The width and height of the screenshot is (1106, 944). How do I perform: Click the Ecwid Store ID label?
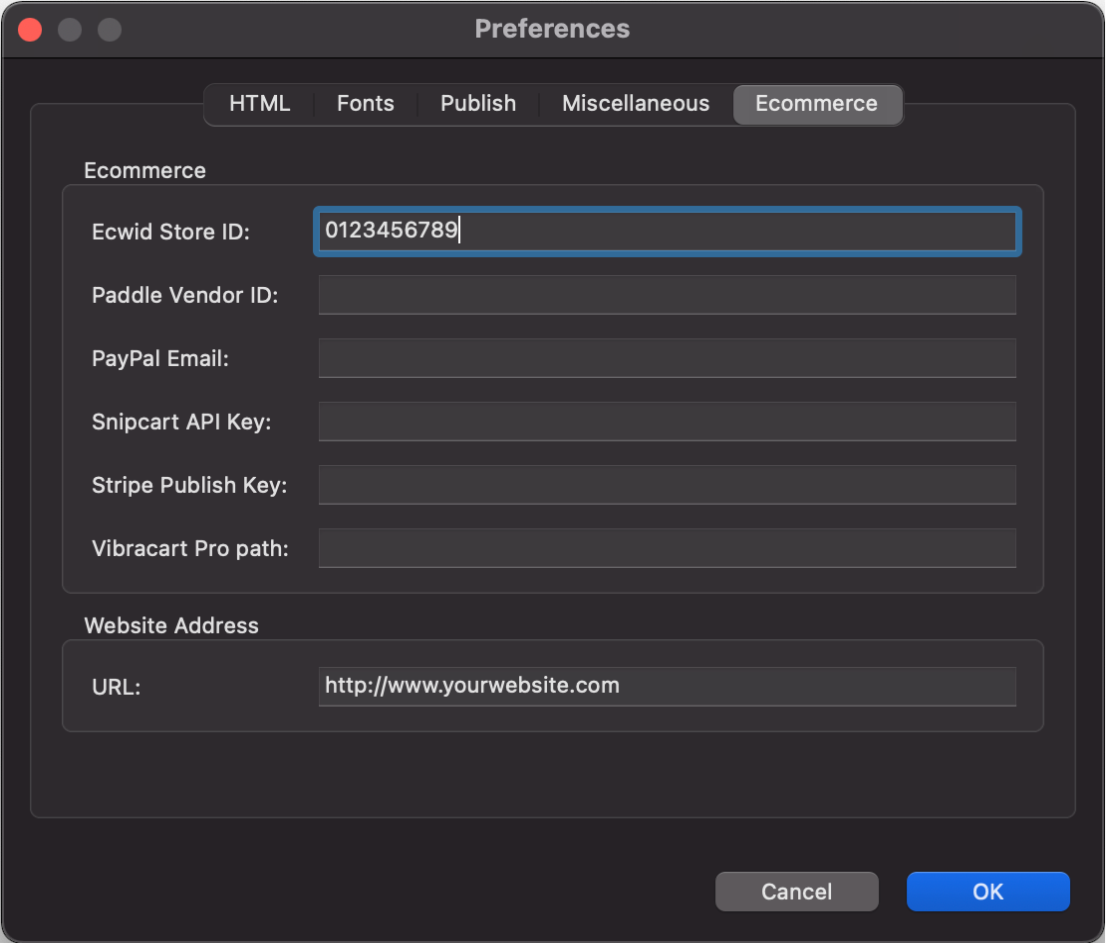click(x=171, y=232)
